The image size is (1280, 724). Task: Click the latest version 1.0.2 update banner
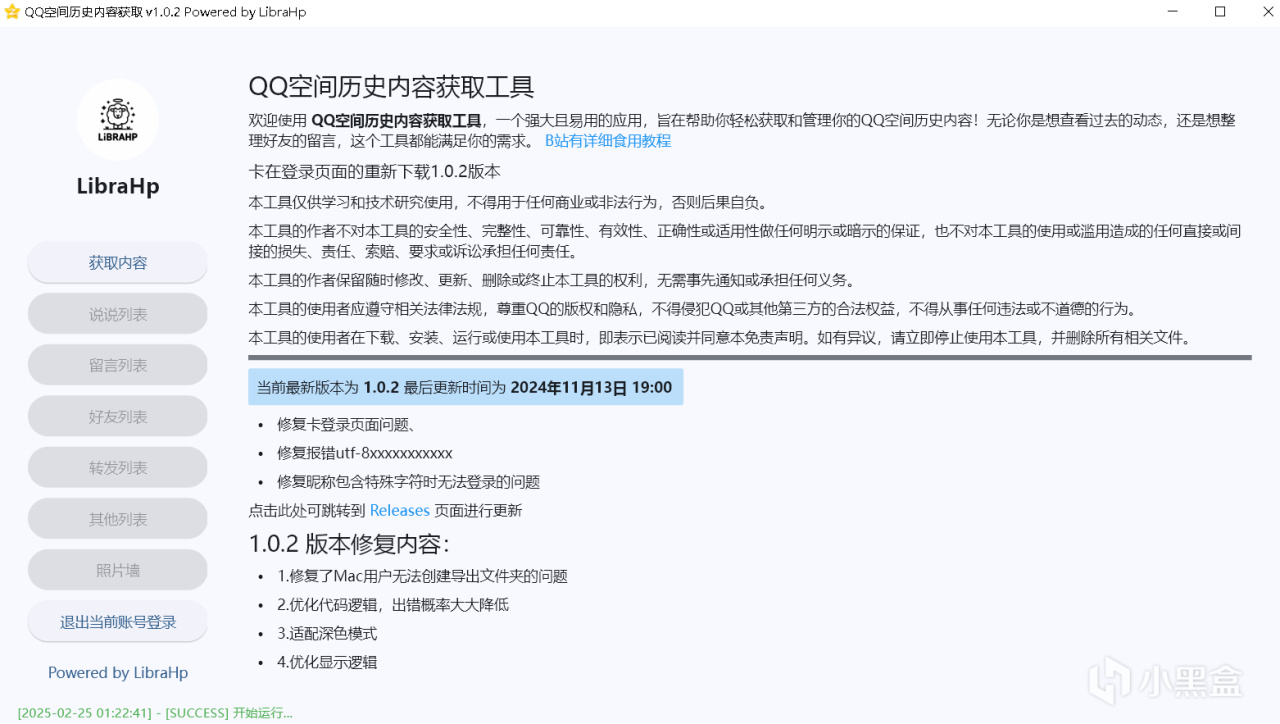pyautogui.click(x=465, y=387)
